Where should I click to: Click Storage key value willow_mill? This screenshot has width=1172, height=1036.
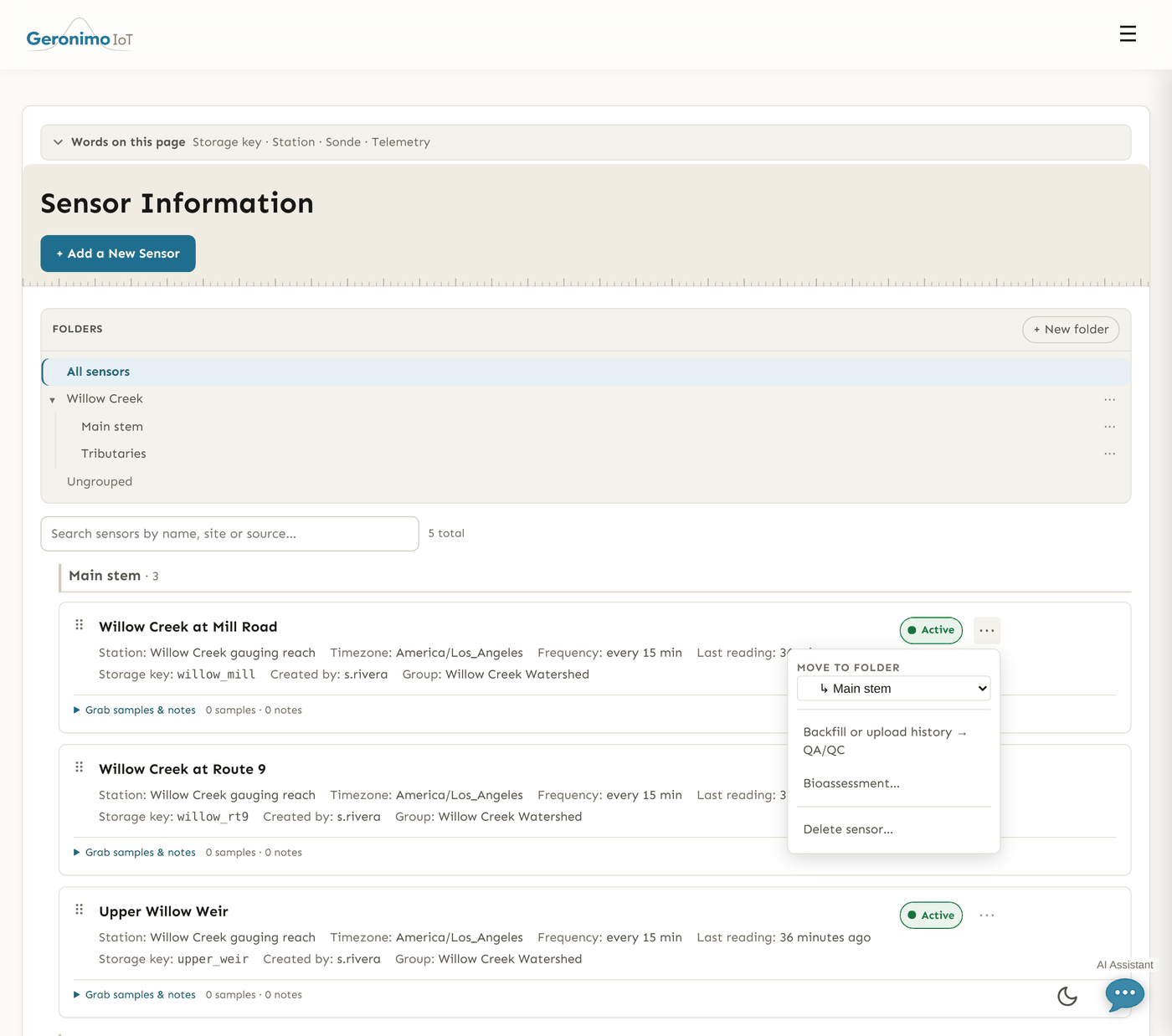click(216, 674)
